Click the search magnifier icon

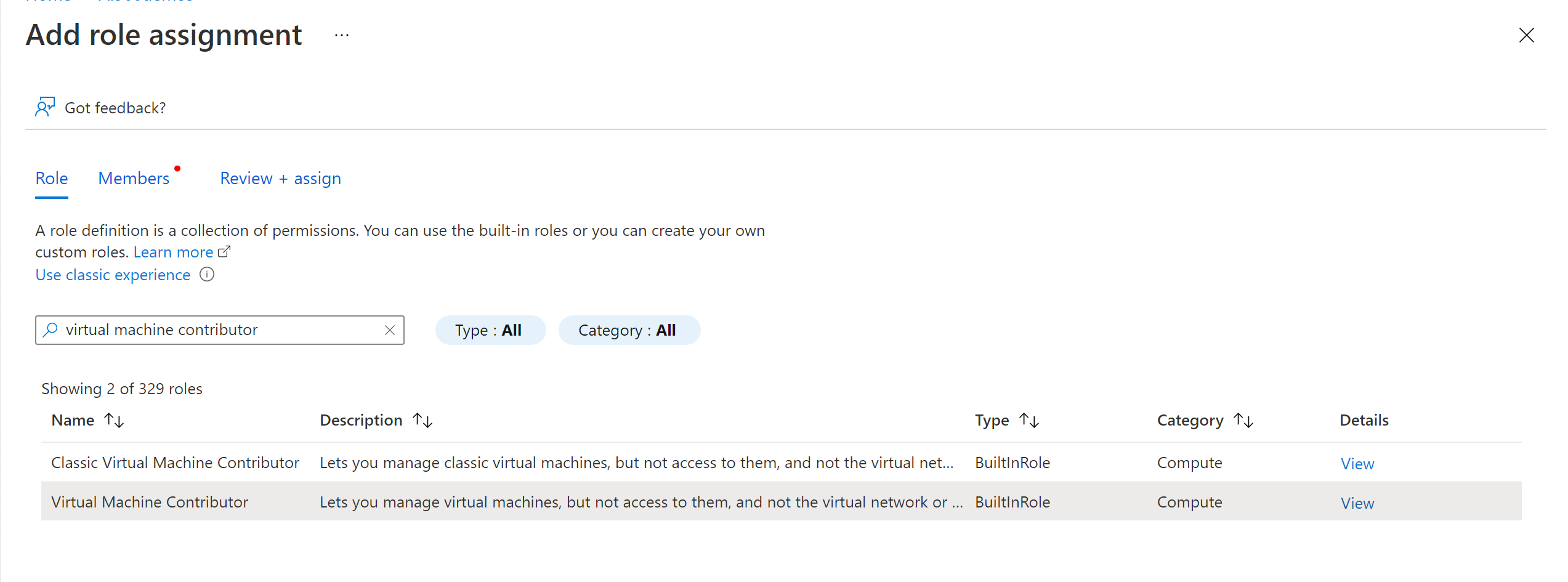pos(51,330)
